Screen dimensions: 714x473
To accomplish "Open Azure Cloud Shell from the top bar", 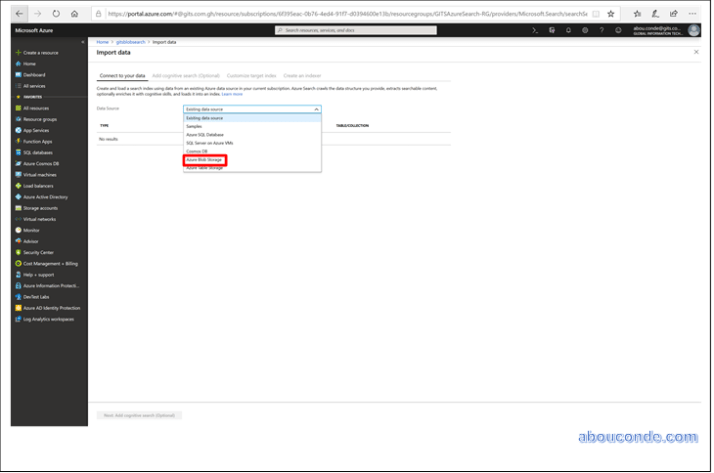I will click(536, 31).
